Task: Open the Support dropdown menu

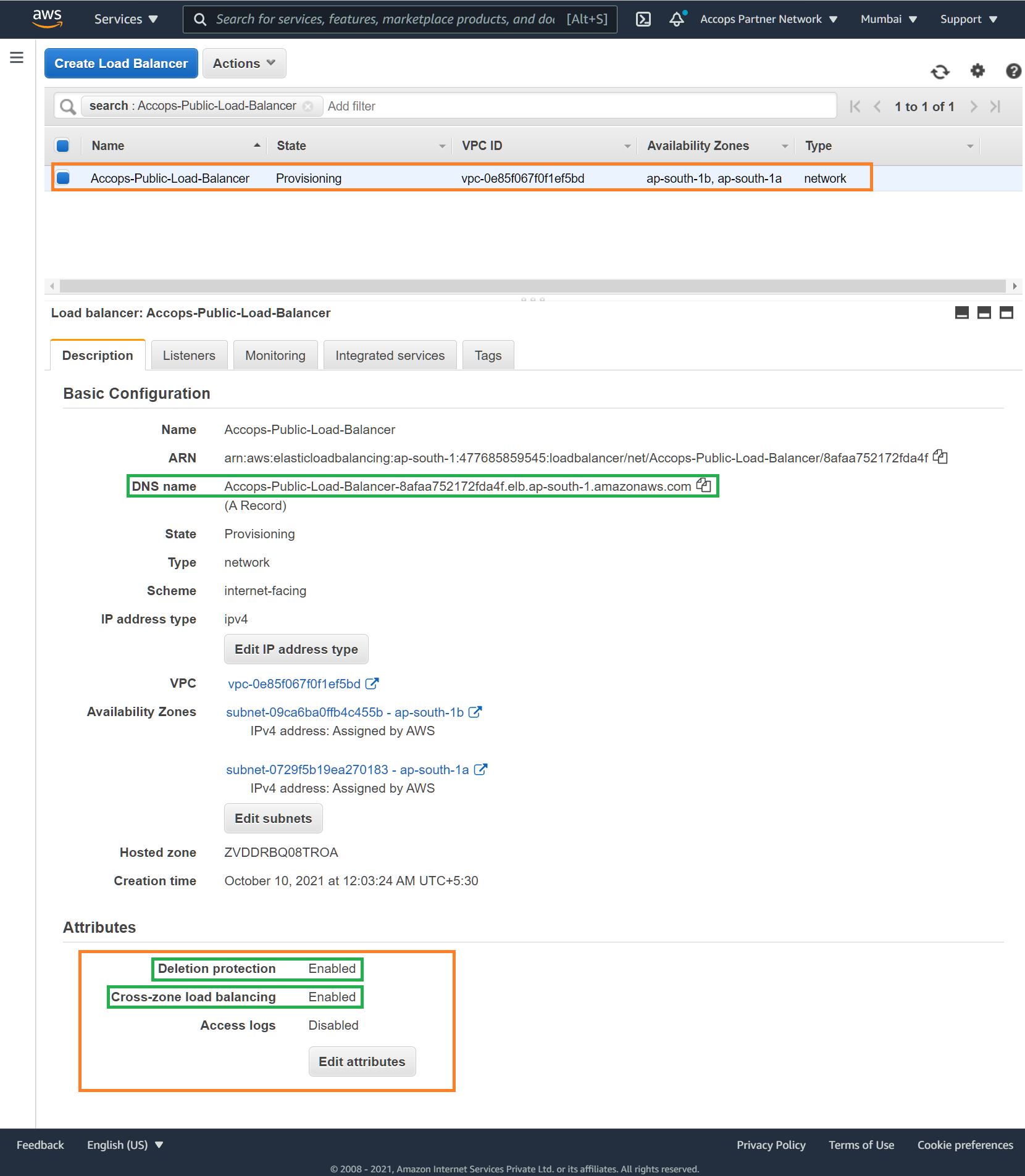Action: [969, 19]
